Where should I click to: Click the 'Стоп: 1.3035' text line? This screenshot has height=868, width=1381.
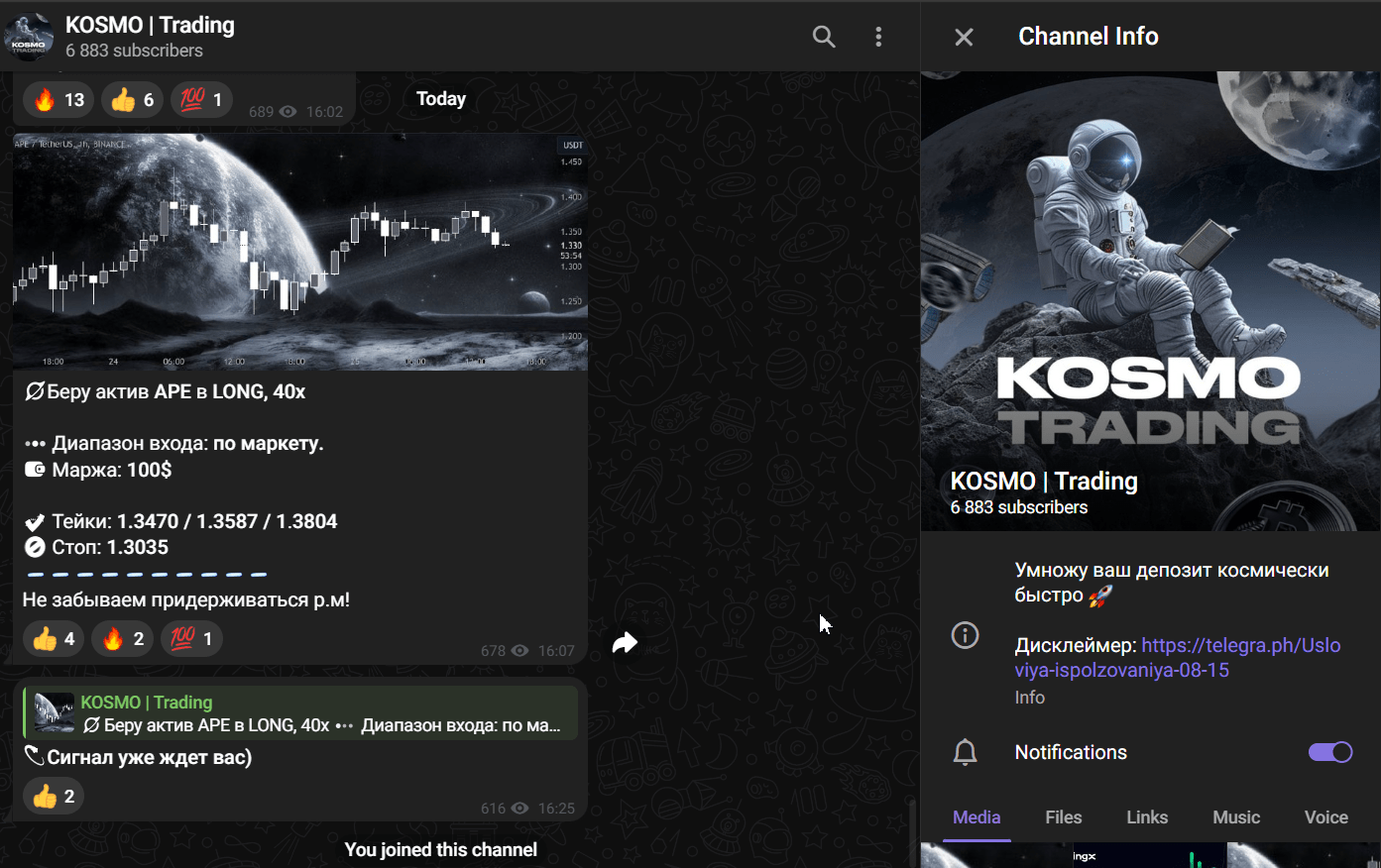pos(96,547)
